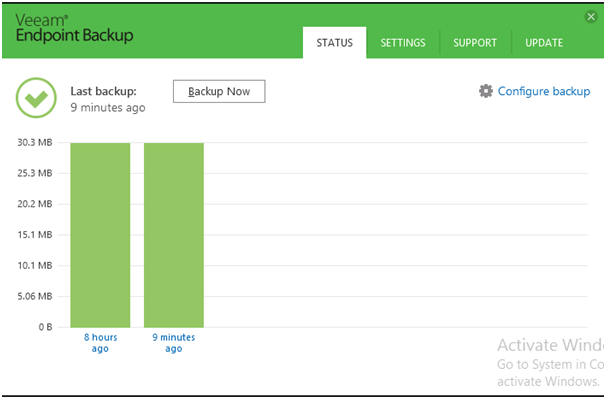Viewport: 606px width, 399px height.
Task: Click the 5.06 MB axis label
Action: 34,297
